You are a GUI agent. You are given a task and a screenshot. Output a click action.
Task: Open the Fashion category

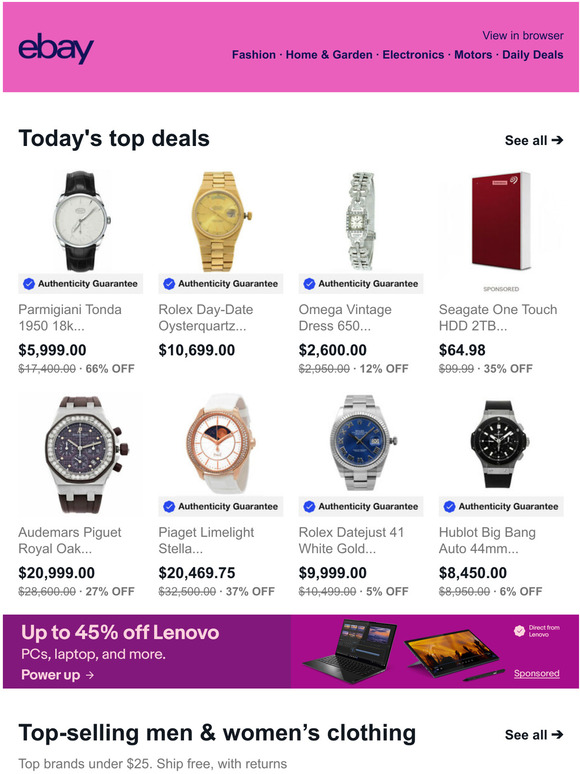click(254, 55)
